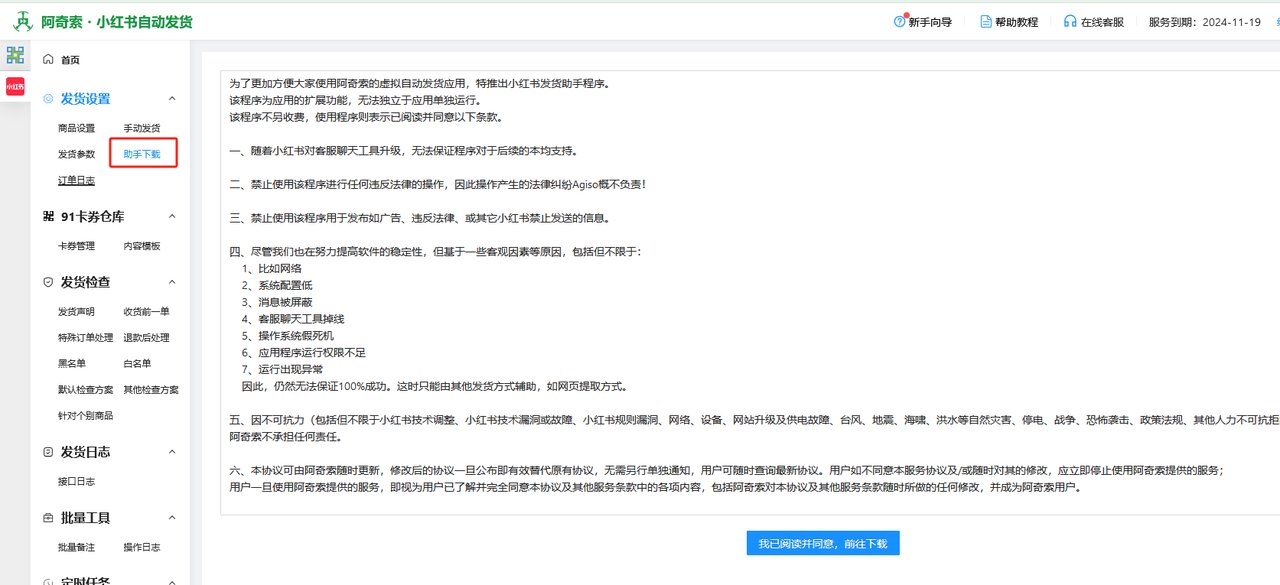Open the 帮助教程 document icon
The height and width of the screenshot is (585, 1280).
[x=985, y=20]
